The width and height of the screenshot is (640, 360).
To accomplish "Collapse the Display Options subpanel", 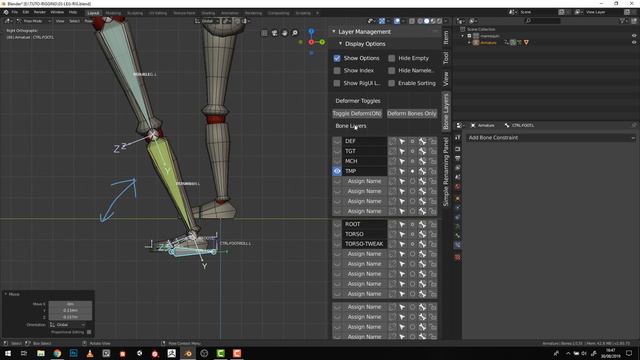I will point(340,44).
